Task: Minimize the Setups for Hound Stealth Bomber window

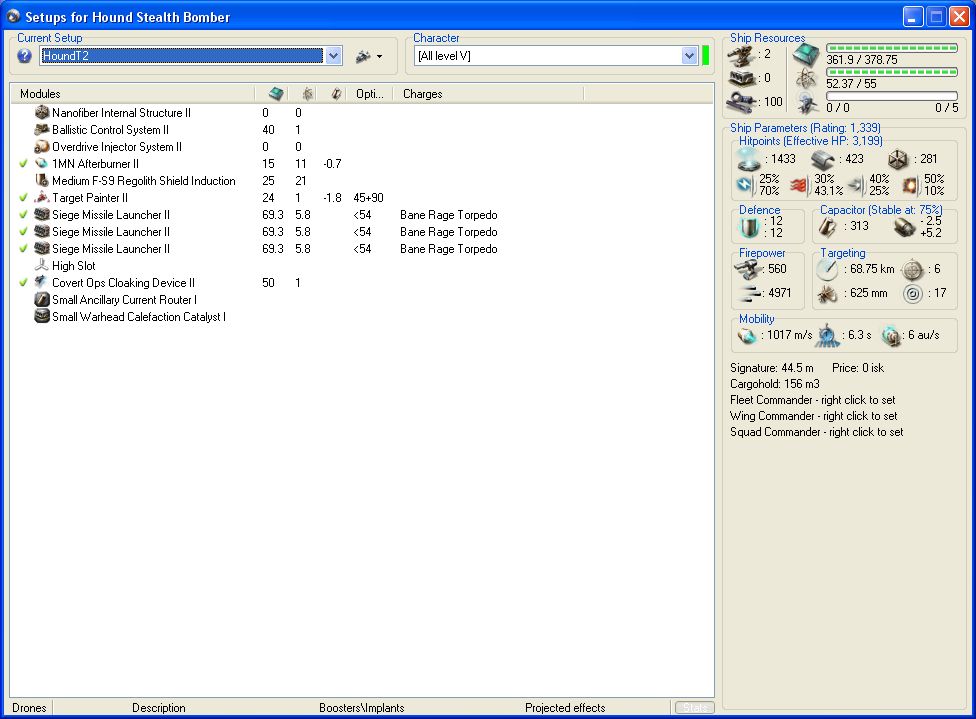Action: (x=913, y=16)
